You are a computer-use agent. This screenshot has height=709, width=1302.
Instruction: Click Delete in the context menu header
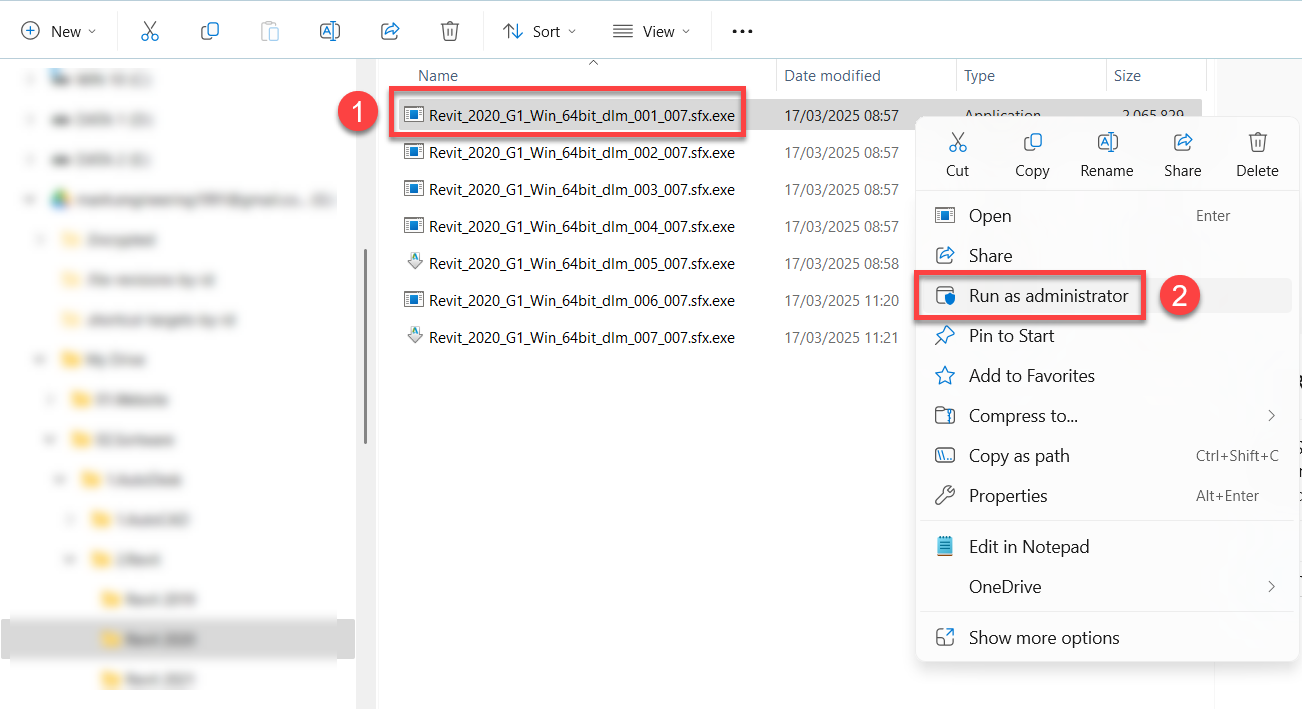coord(1258,155)
